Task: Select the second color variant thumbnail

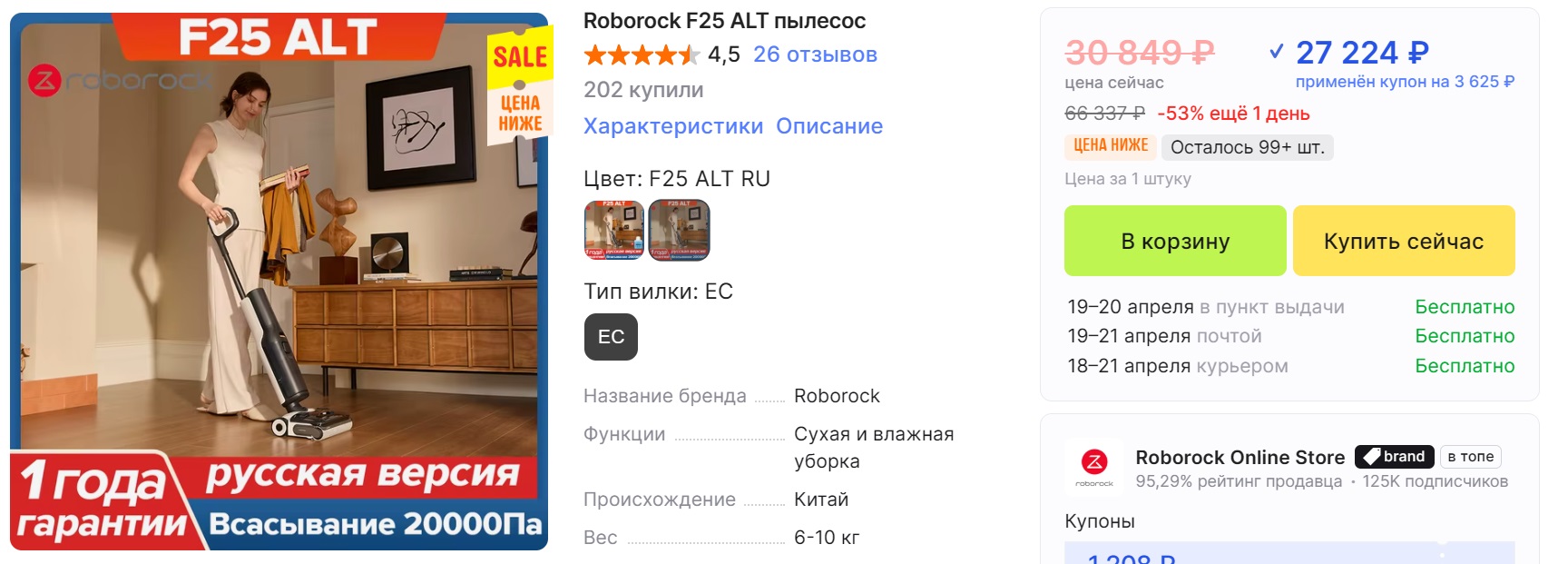Action: click(x=679, y=231)
